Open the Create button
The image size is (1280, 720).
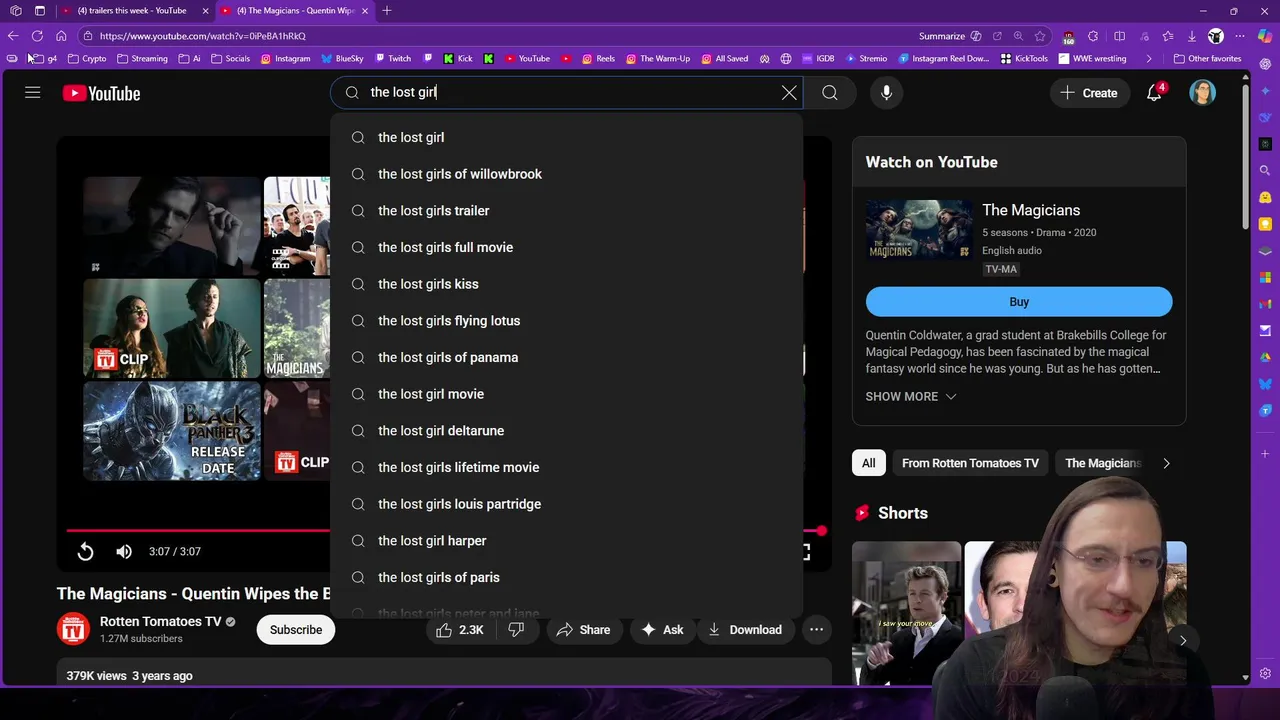[1089, 93]
